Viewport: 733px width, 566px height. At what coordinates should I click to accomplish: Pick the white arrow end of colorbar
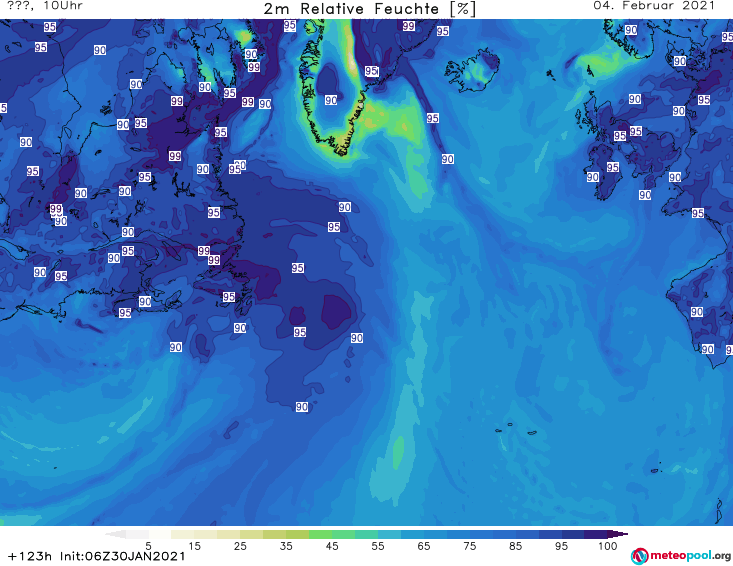click(x=115, y=534)
